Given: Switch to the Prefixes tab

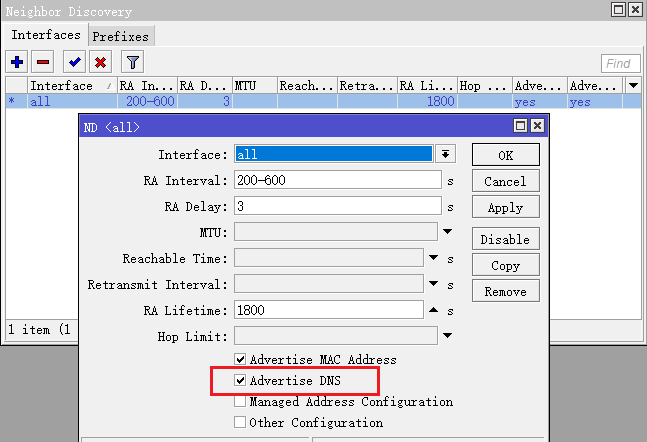Looking at the screenshot, I should pos(120,36).
